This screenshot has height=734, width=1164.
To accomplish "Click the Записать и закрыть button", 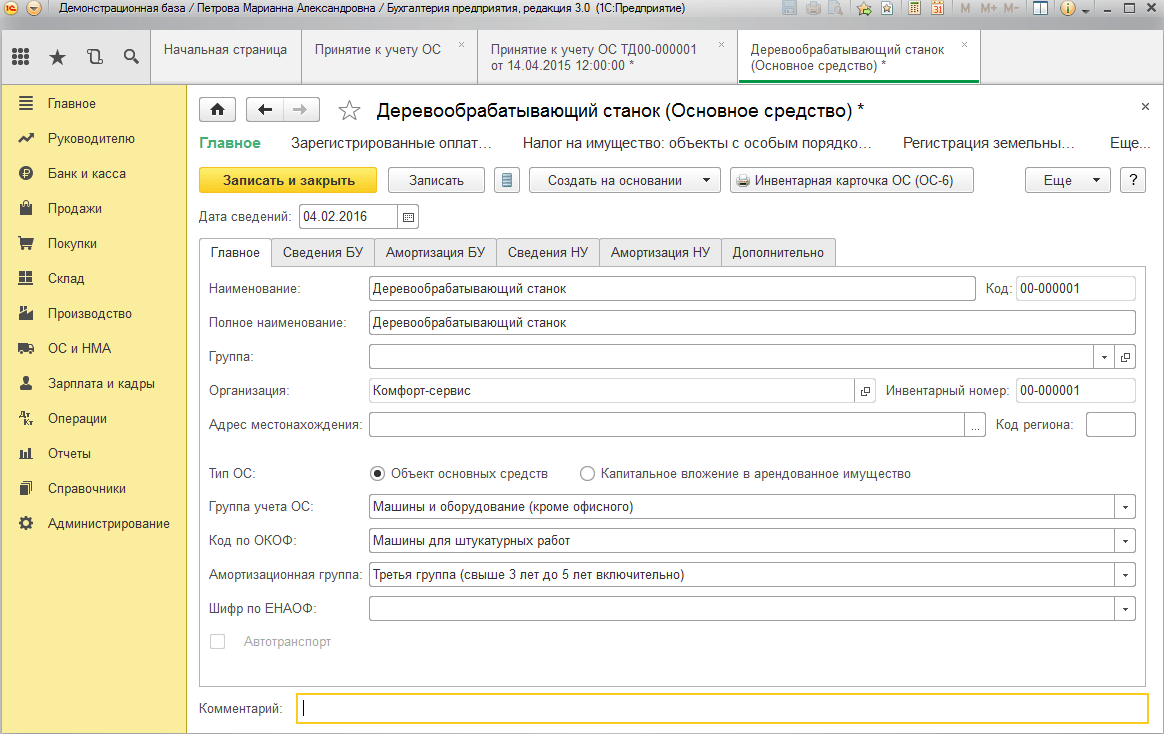I will click(288, 181).
